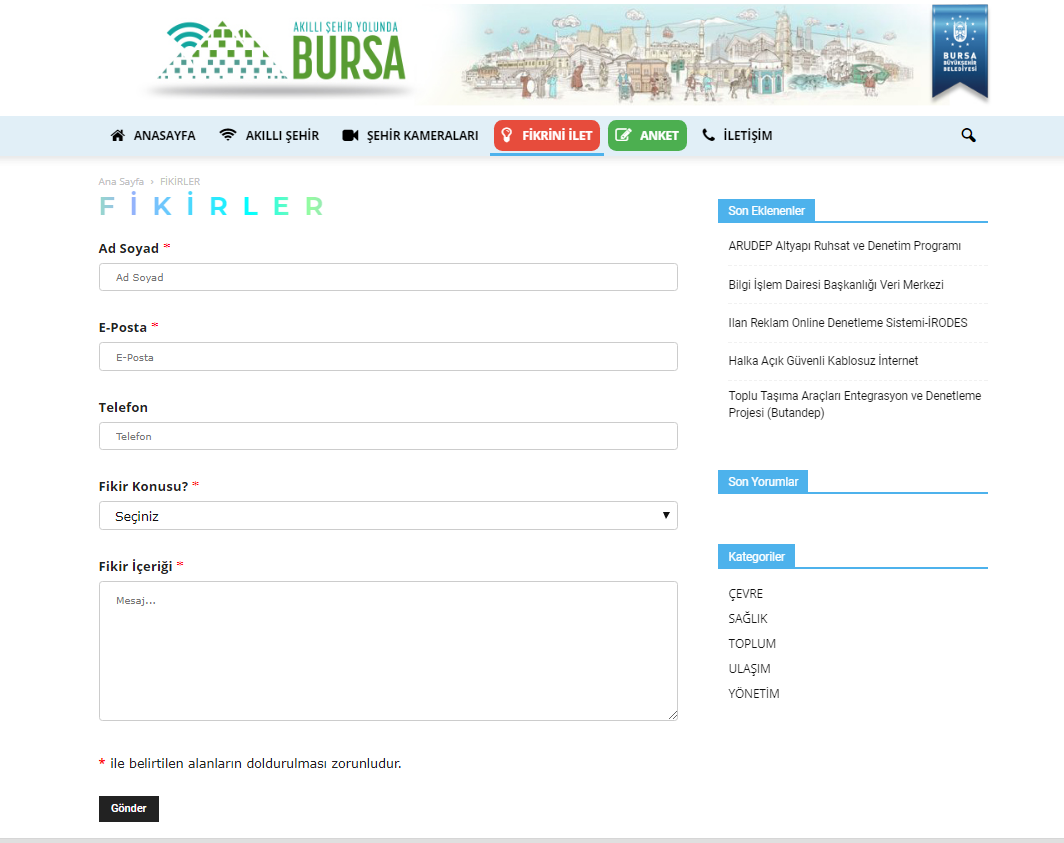The width and height of the screenshot is (1064, 843).
Task: Click the wifi icon beside AKILLI ŞEHİR
Action: (x=228, y=135)
